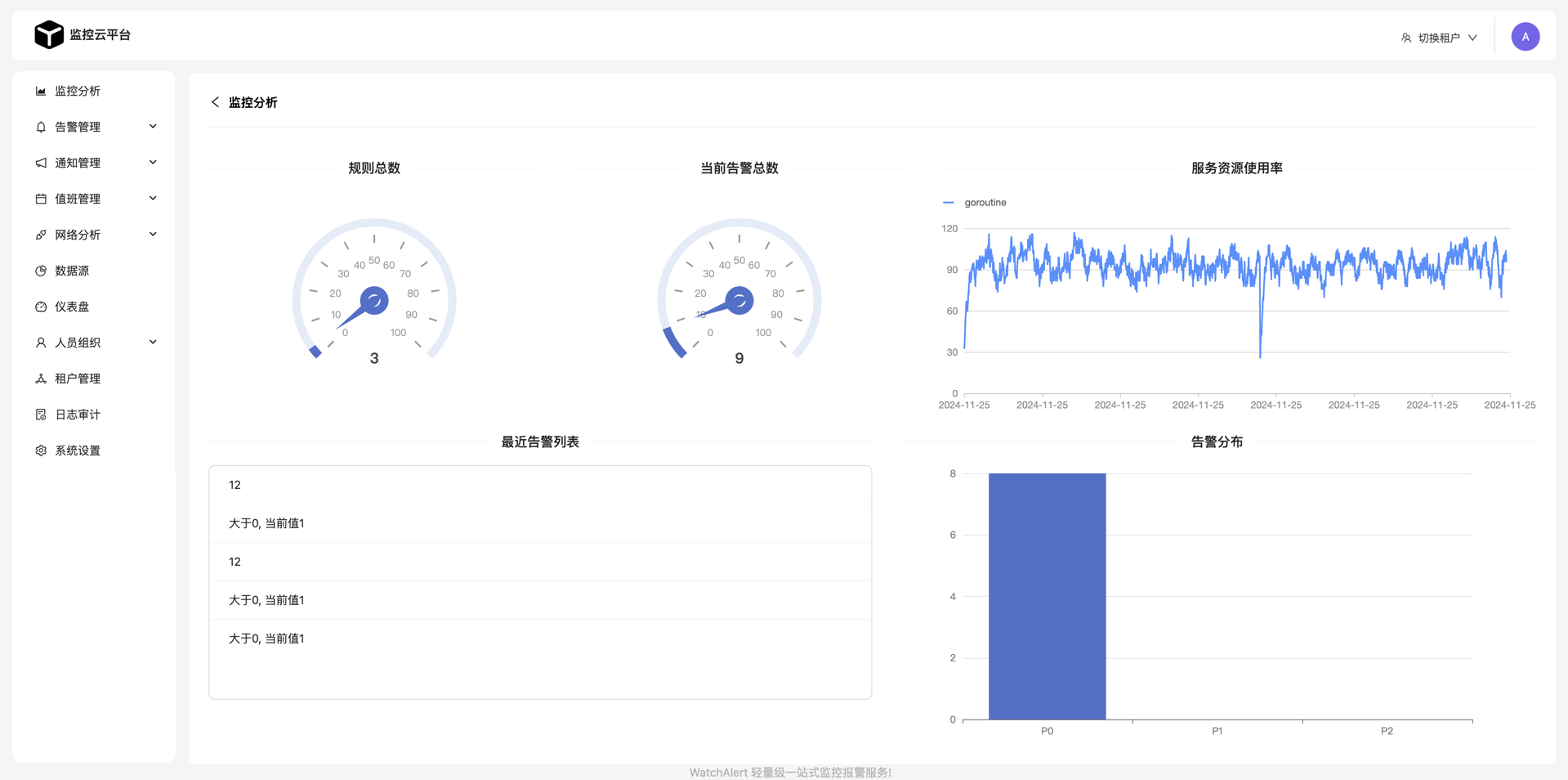This screenshot has width=1568, height=780.
Task: Expand the 告警管理 submenu chevron
Action: (153, 127)
